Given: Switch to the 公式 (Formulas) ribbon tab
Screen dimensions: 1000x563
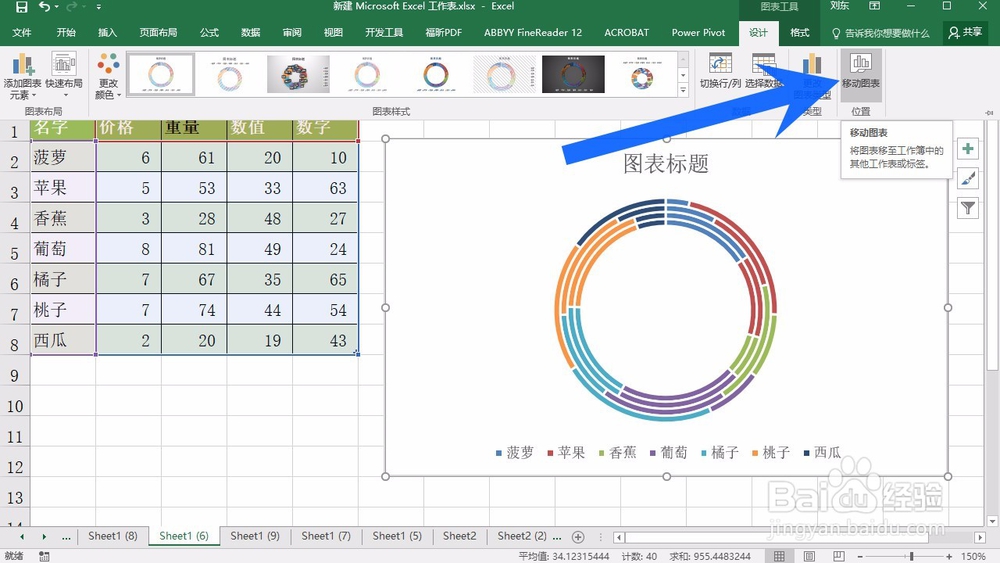Looking at the screenshot, I should 209,33.
